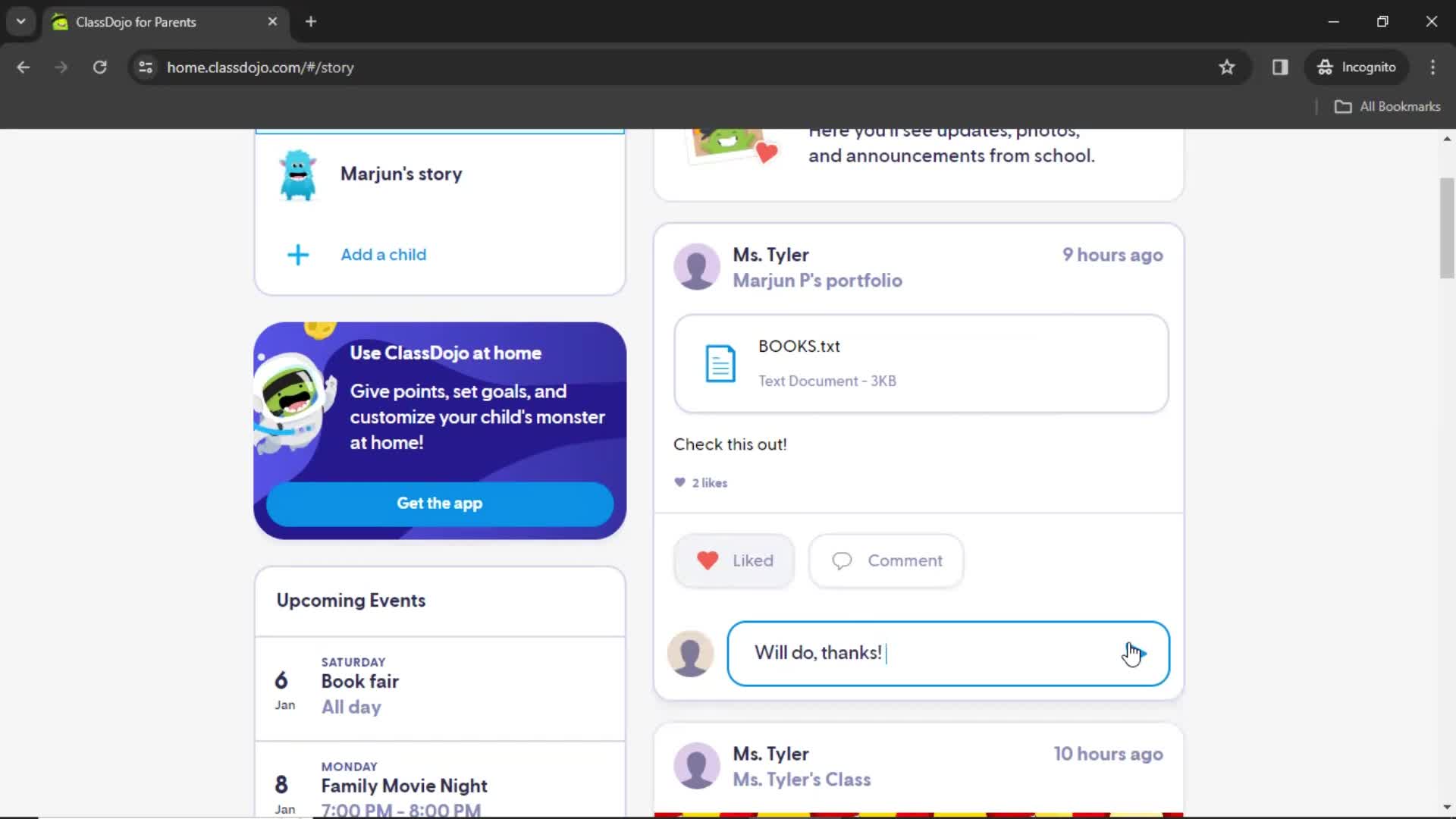Click the Liked button on the post

(735, 560)
